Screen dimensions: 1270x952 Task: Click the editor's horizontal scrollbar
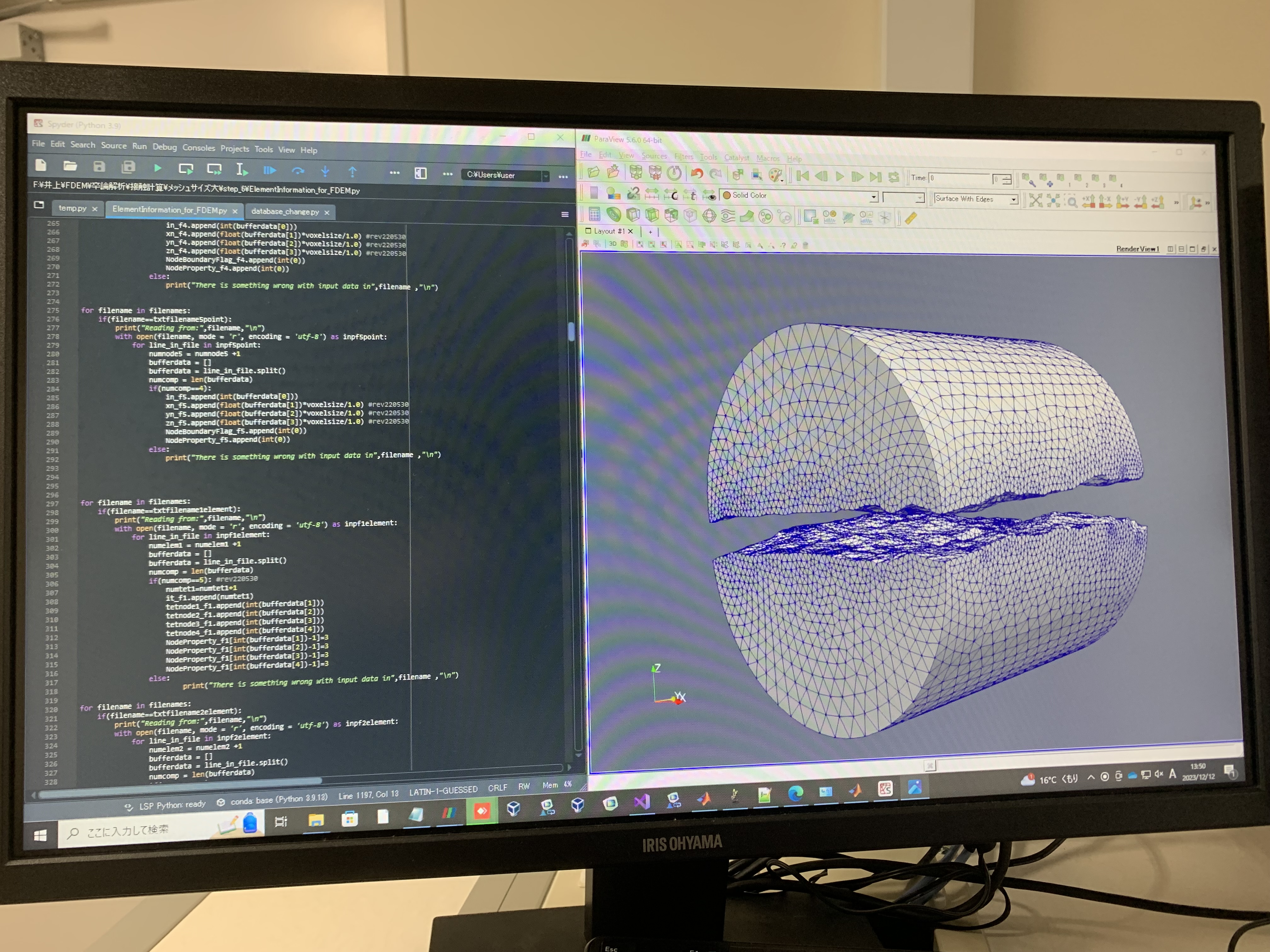[x=230, y=780]
